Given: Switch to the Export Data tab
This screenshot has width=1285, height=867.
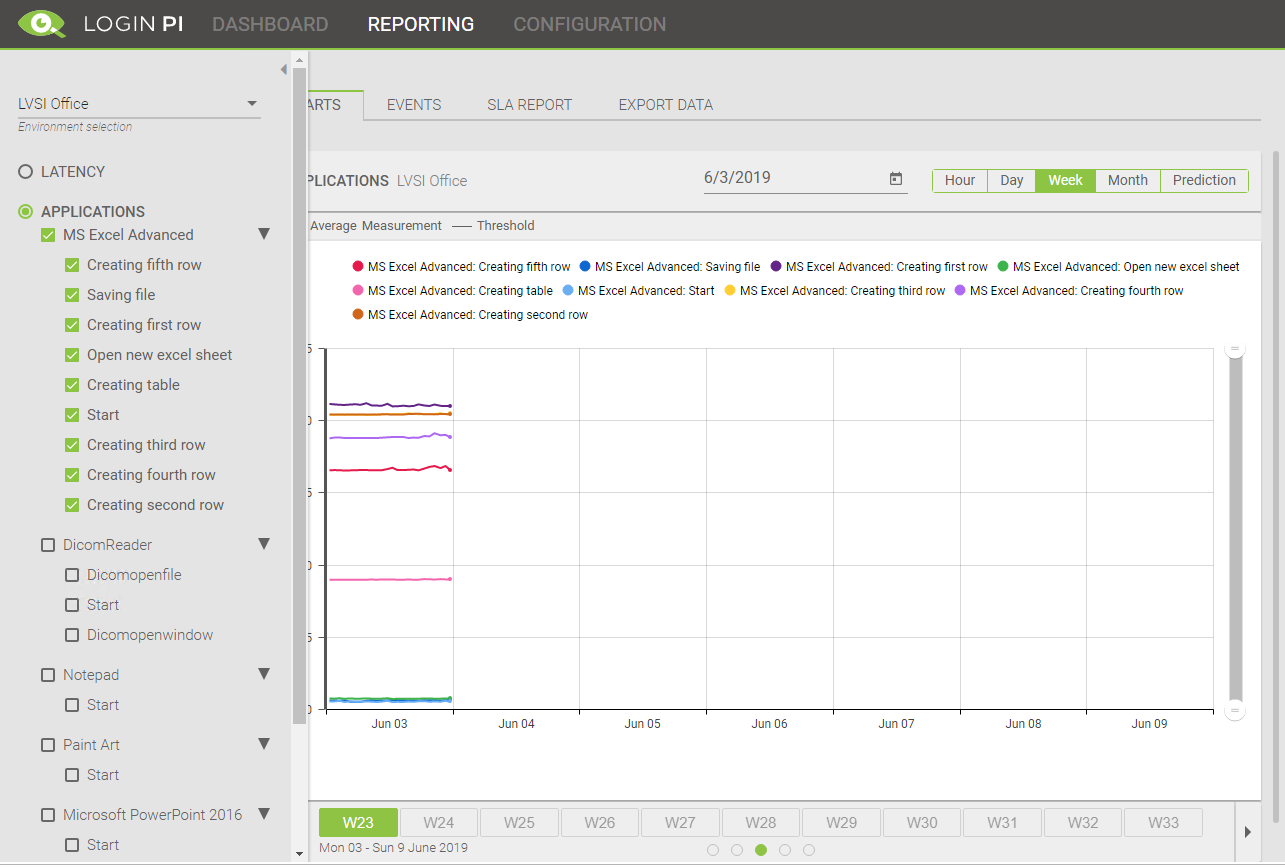Looking at the screenshot, I should (666, 105).
